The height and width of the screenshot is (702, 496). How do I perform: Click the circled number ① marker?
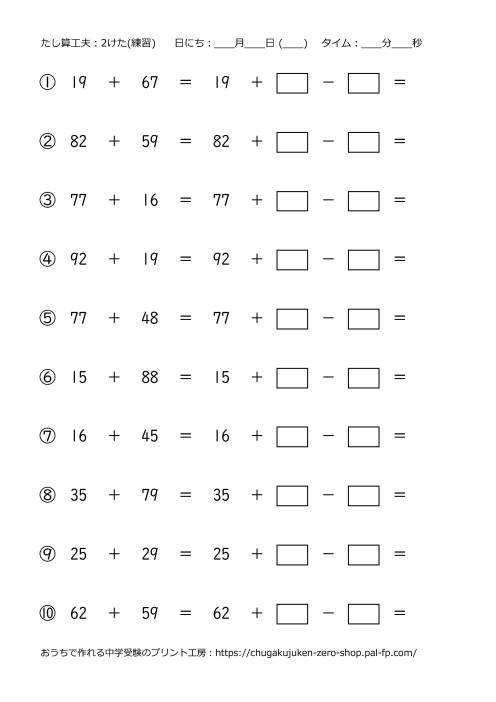(47, 82)
